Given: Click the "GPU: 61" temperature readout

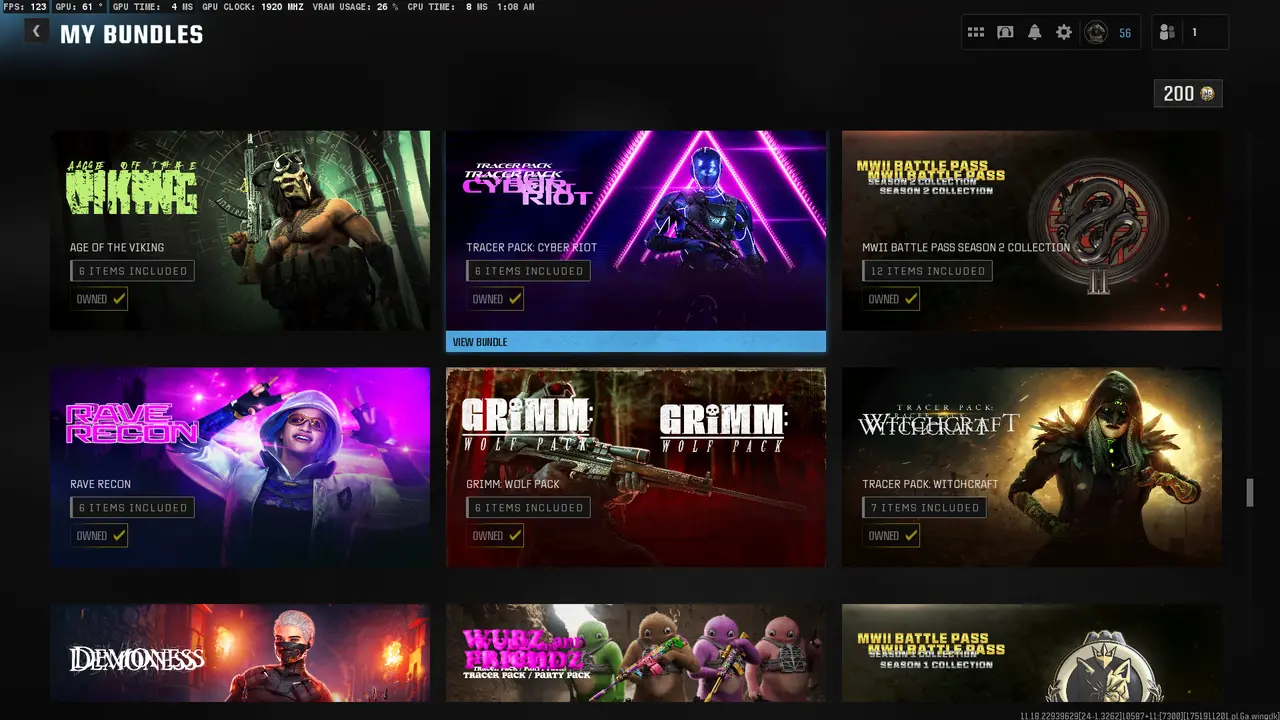Looking at the screenshot, I should [x=78, y=7].
